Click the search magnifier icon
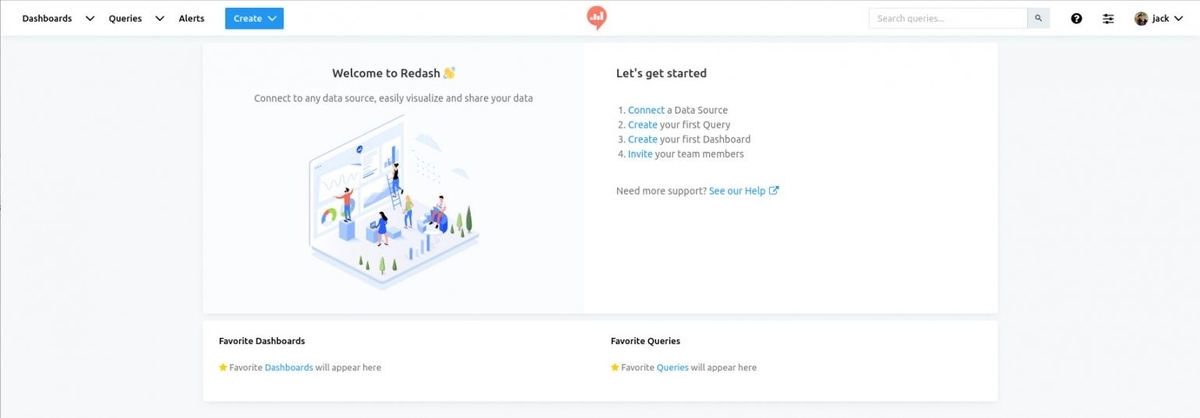1200x418 pixels. [x=1039, y=18]
